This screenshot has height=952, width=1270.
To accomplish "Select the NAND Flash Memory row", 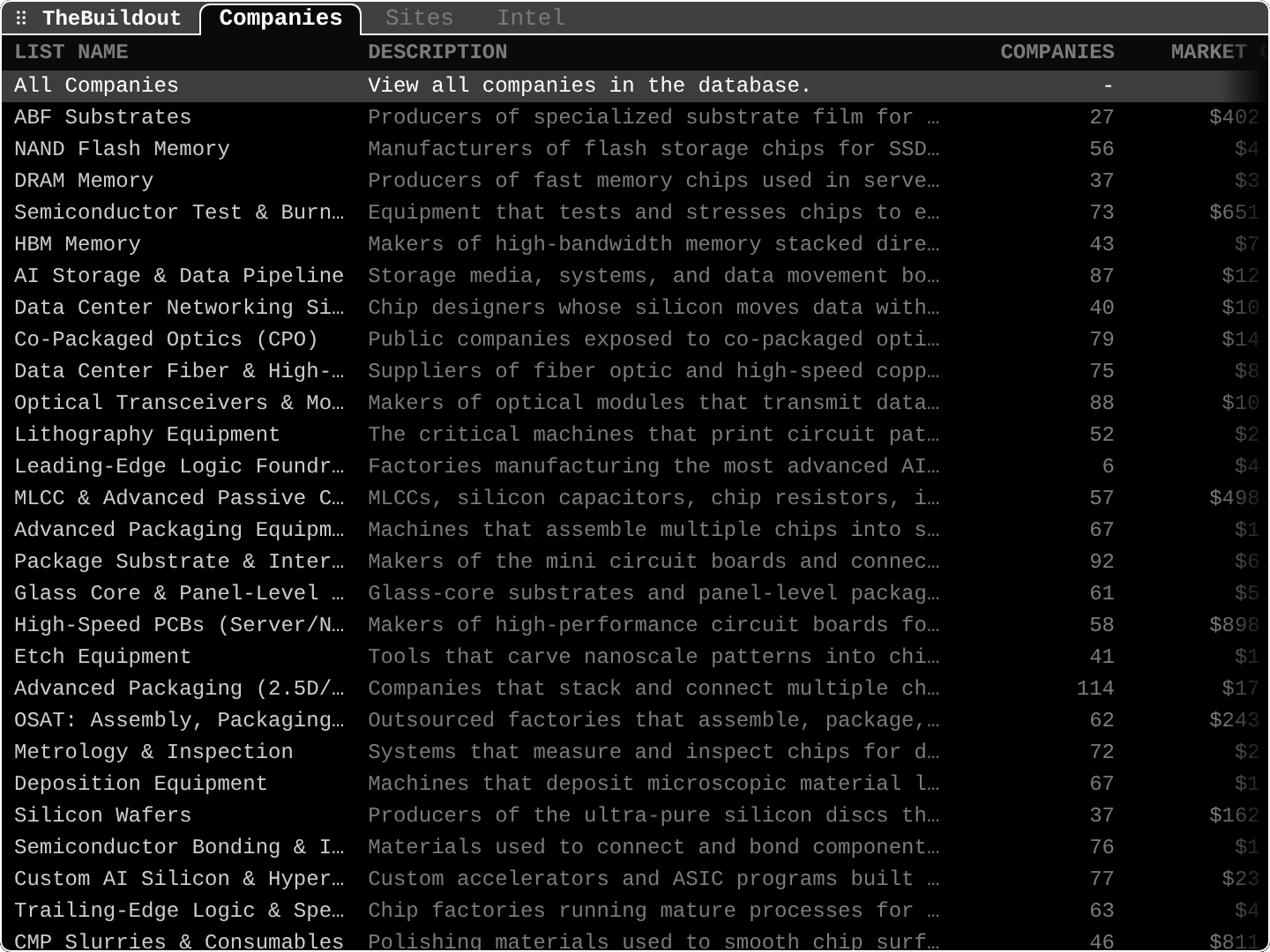I will 635,149.
